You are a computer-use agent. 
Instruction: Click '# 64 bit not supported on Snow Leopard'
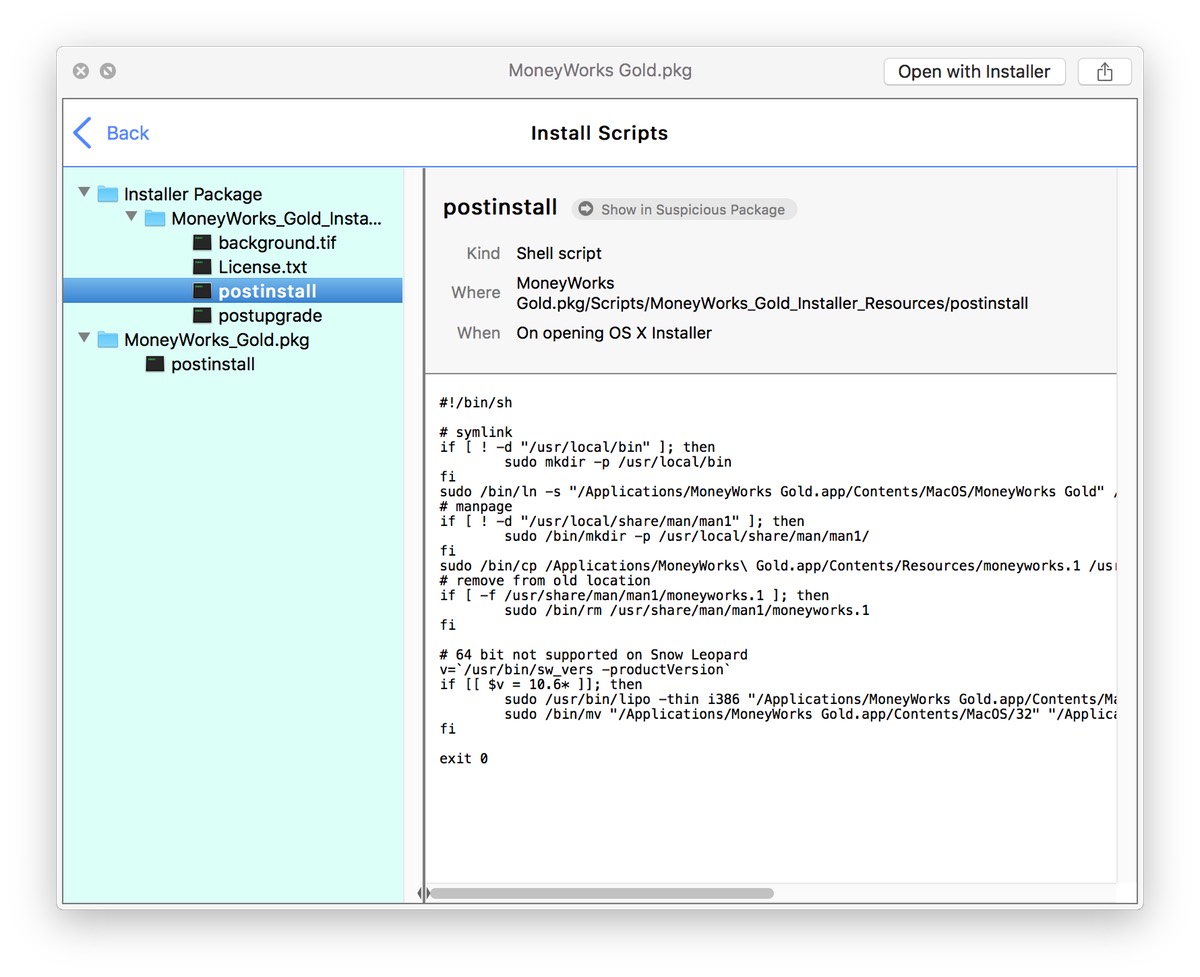click(593, 655)
